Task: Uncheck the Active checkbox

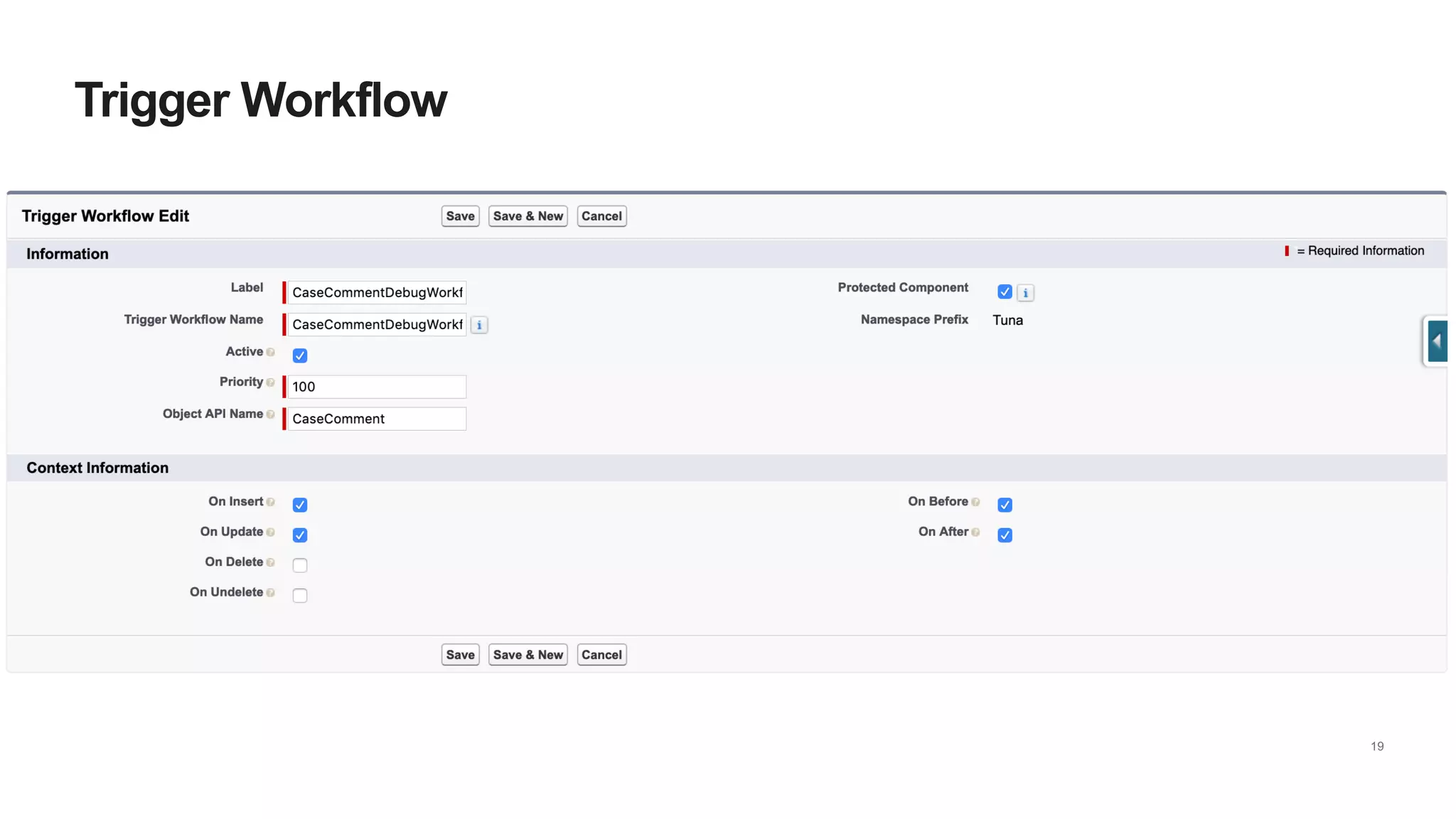Action: [x=300, y=355]
